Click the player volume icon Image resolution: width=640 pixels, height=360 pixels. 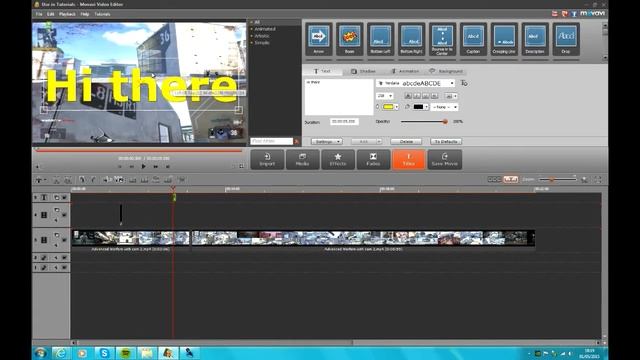(37, 167)
